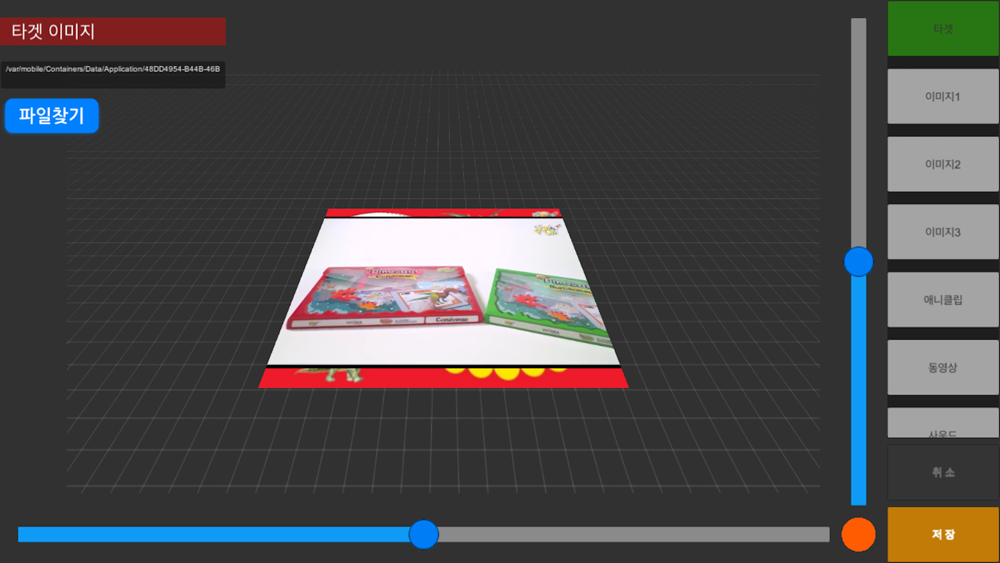
Task: Open the 사운드 tab
Action: click(x=943, y=423)
